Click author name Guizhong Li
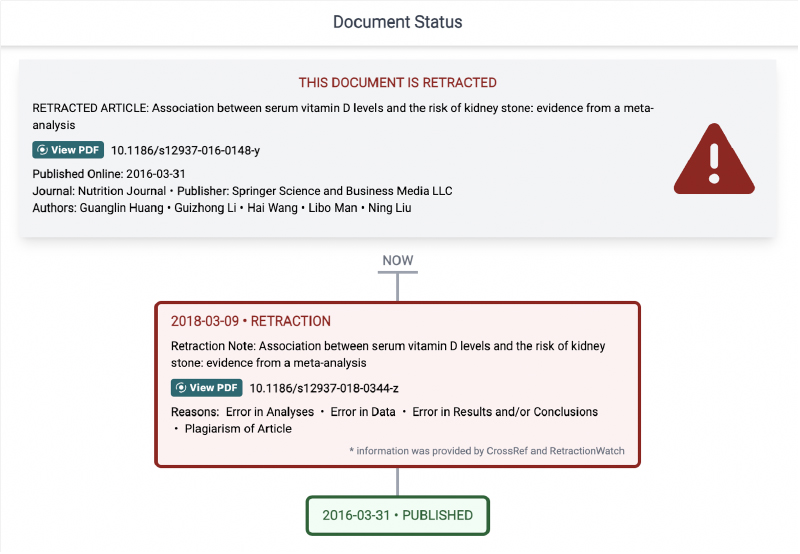 click(x=205, y=208)
